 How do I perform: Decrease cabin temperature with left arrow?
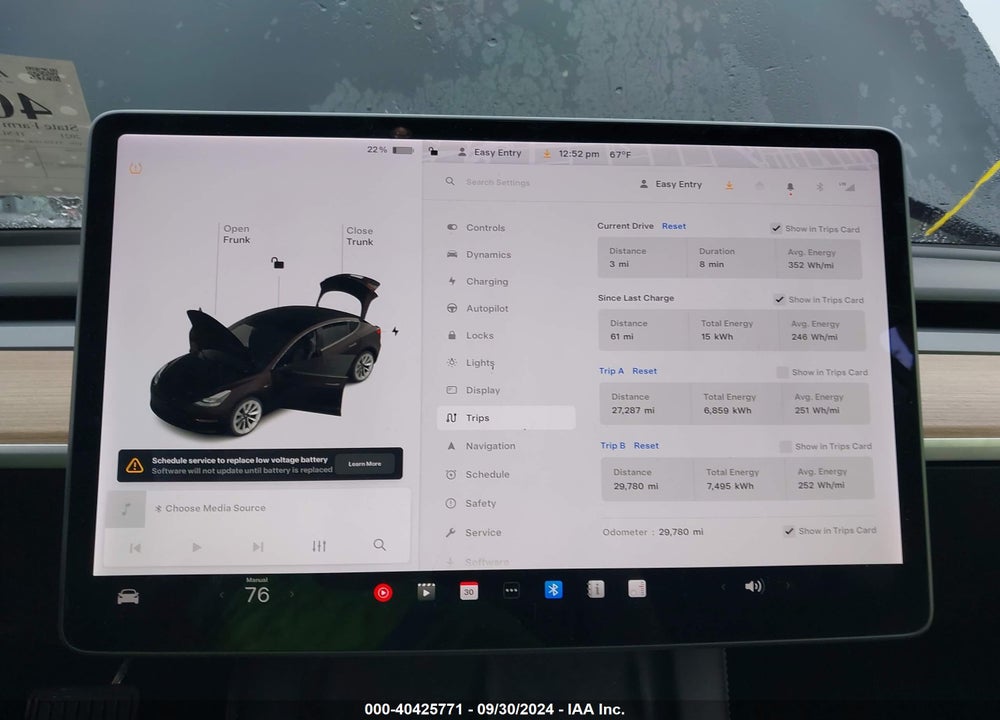tap(221, 595)
